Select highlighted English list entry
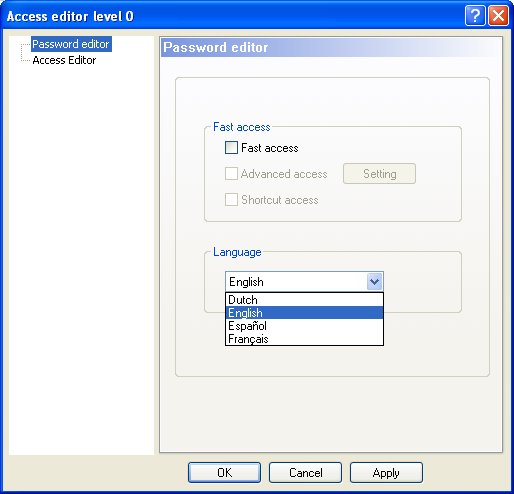Viewport: 514px width, 494px height. 304,313
